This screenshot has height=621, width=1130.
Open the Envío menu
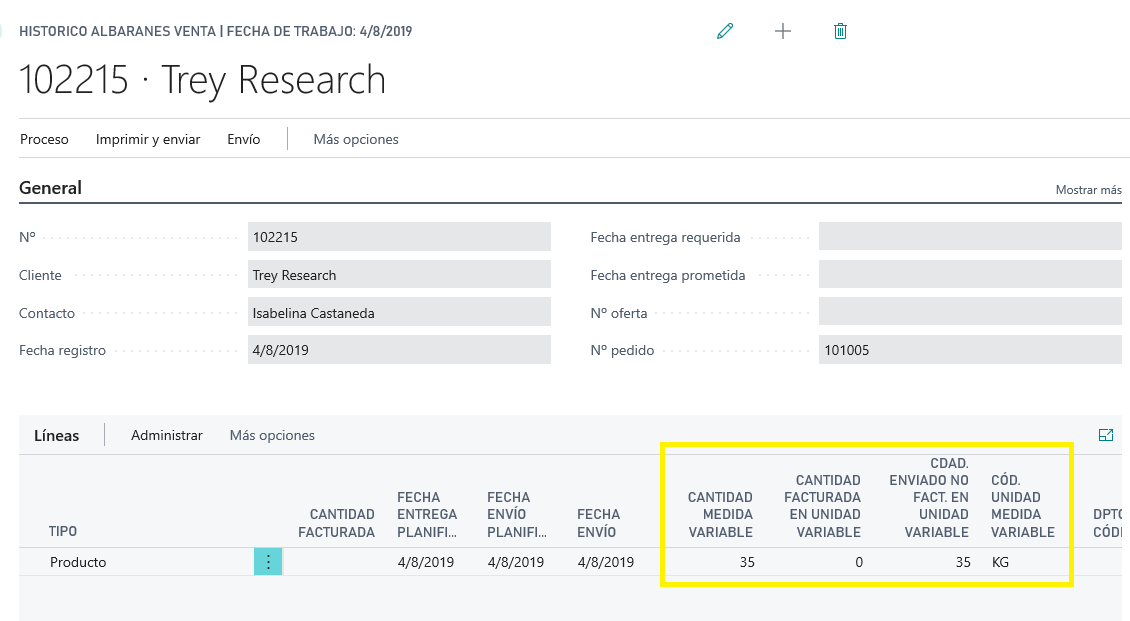pos(244,139)
